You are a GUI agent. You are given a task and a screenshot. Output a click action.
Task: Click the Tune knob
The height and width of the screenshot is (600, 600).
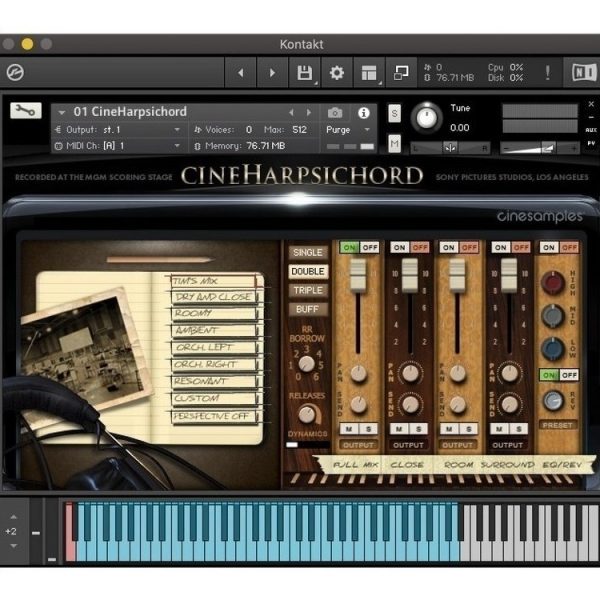coord(427,117)
